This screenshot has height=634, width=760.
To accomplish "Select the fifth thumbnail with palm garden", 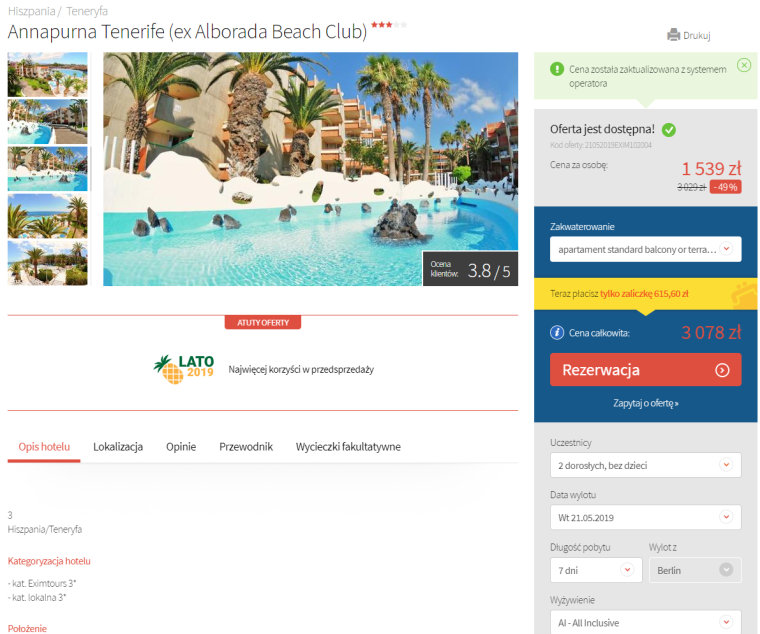I will [48, 263].
